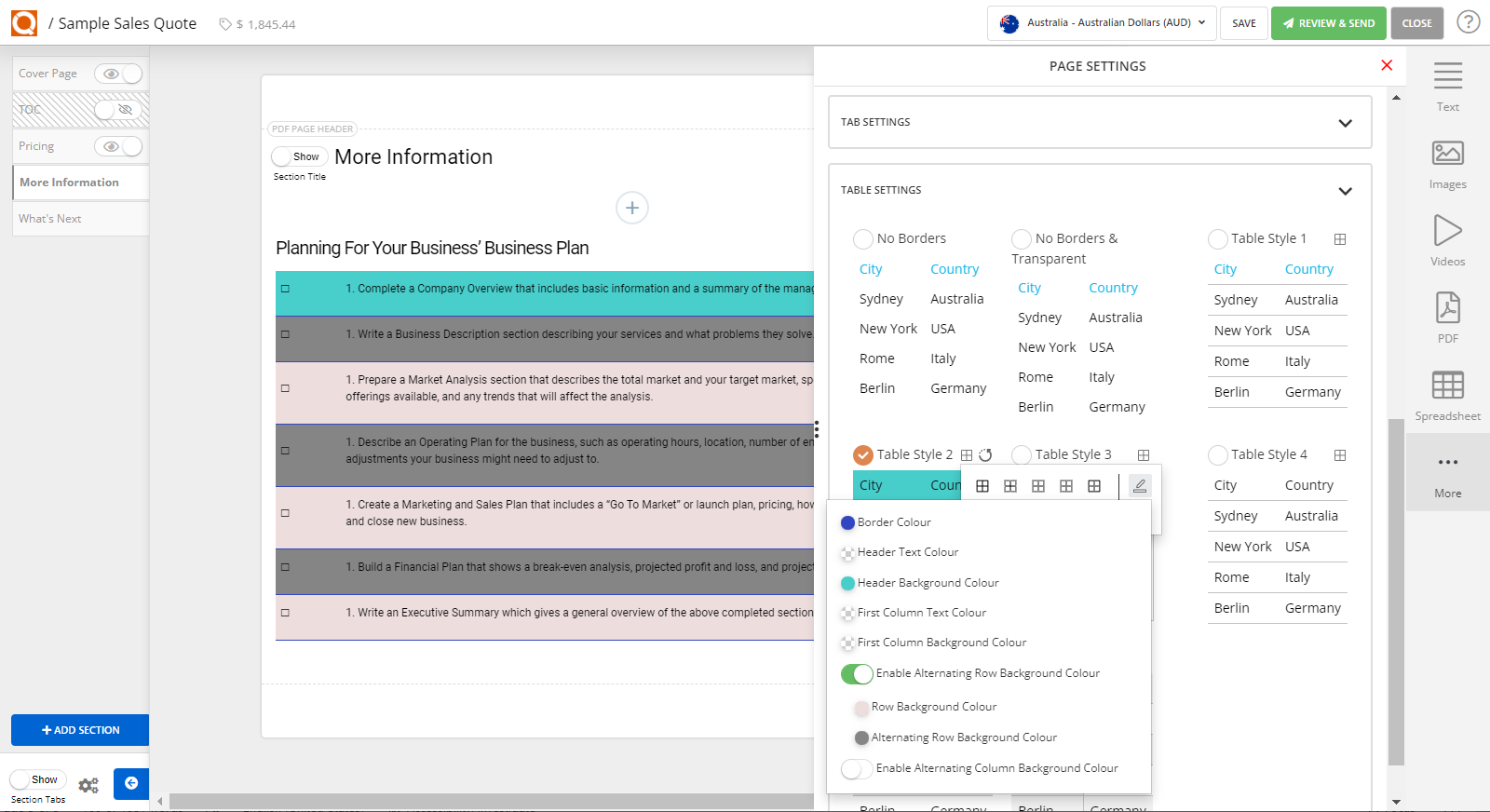Click the Header Background Colour swatch

click(x=847, y=584)
